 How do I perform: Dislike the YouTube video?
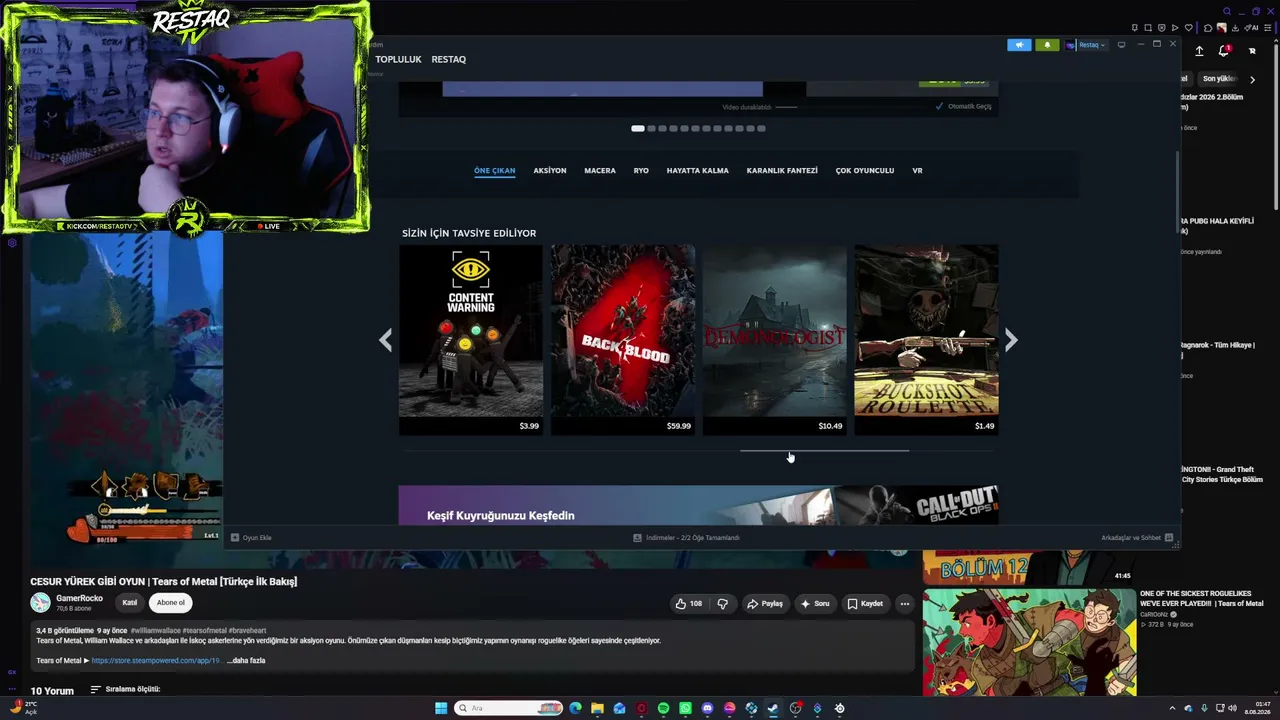(x=723, y=604)
